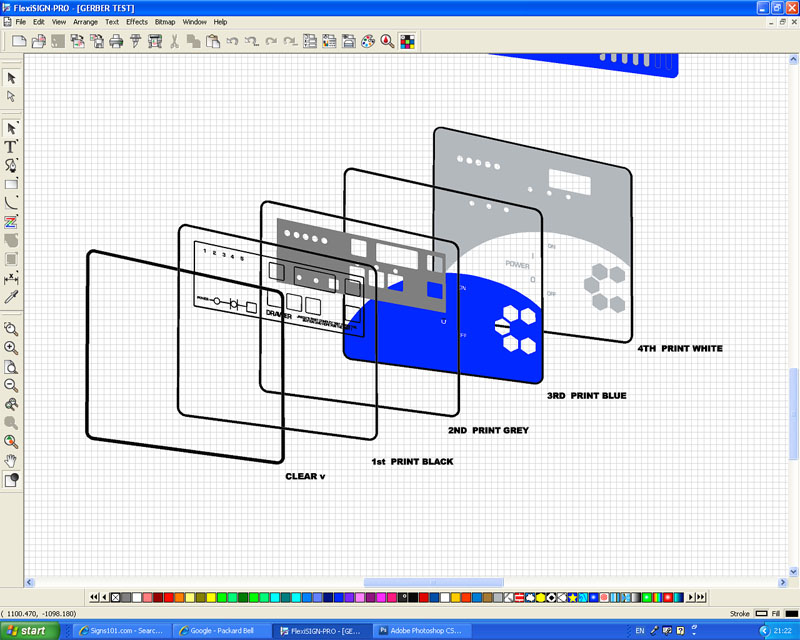Image resolution: width=800 pixels, height=640 pixels.
Task: Open the Fill/Stroke Editor icon
Action: click(329, 41)
